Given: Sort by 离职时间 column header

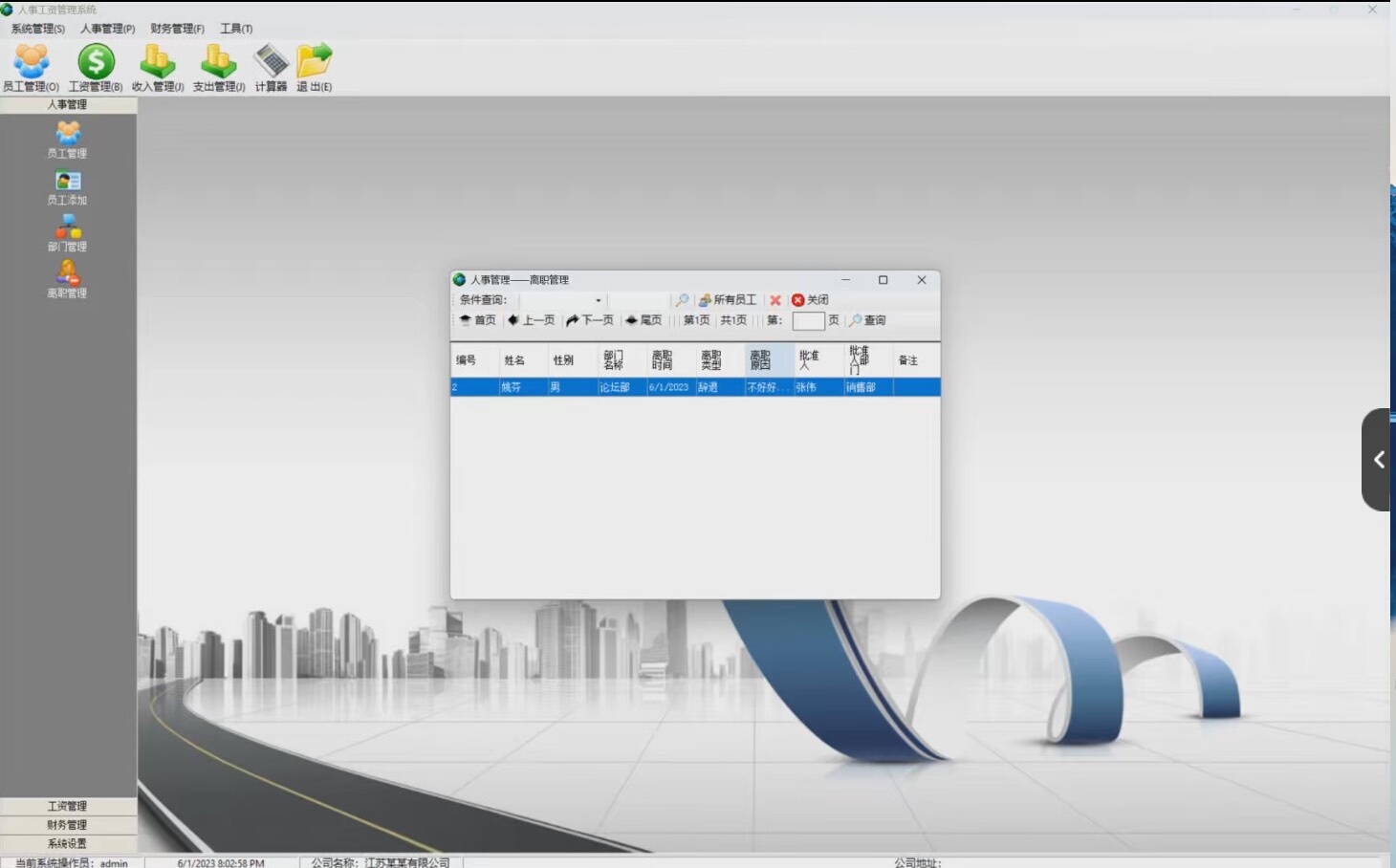Looking at the screenshot, I should [670, 360].
